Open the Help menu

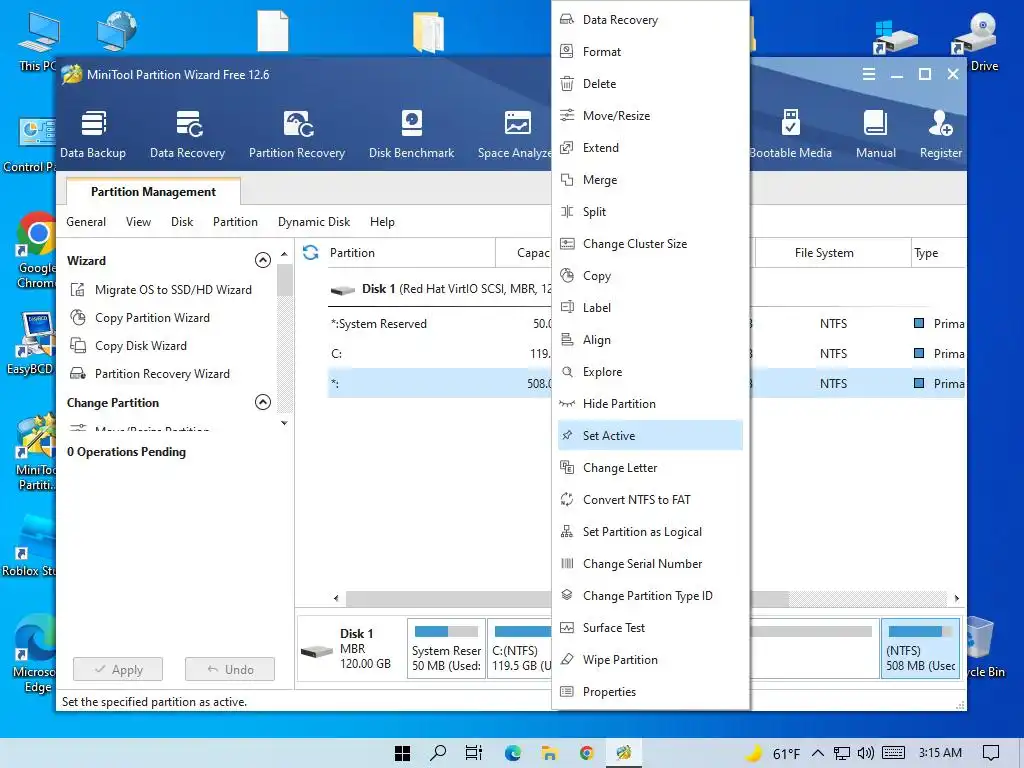tap(382, 222)
